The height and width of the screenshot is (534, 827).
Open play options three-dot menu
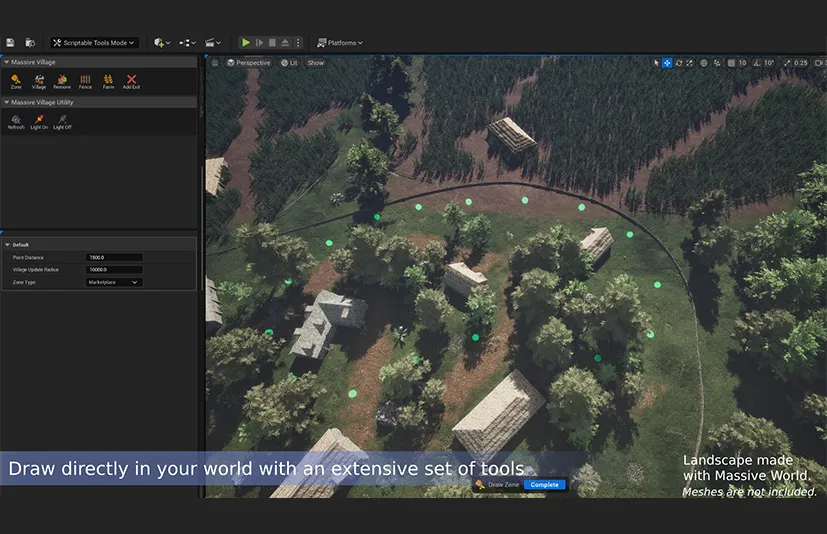[298, 43]
